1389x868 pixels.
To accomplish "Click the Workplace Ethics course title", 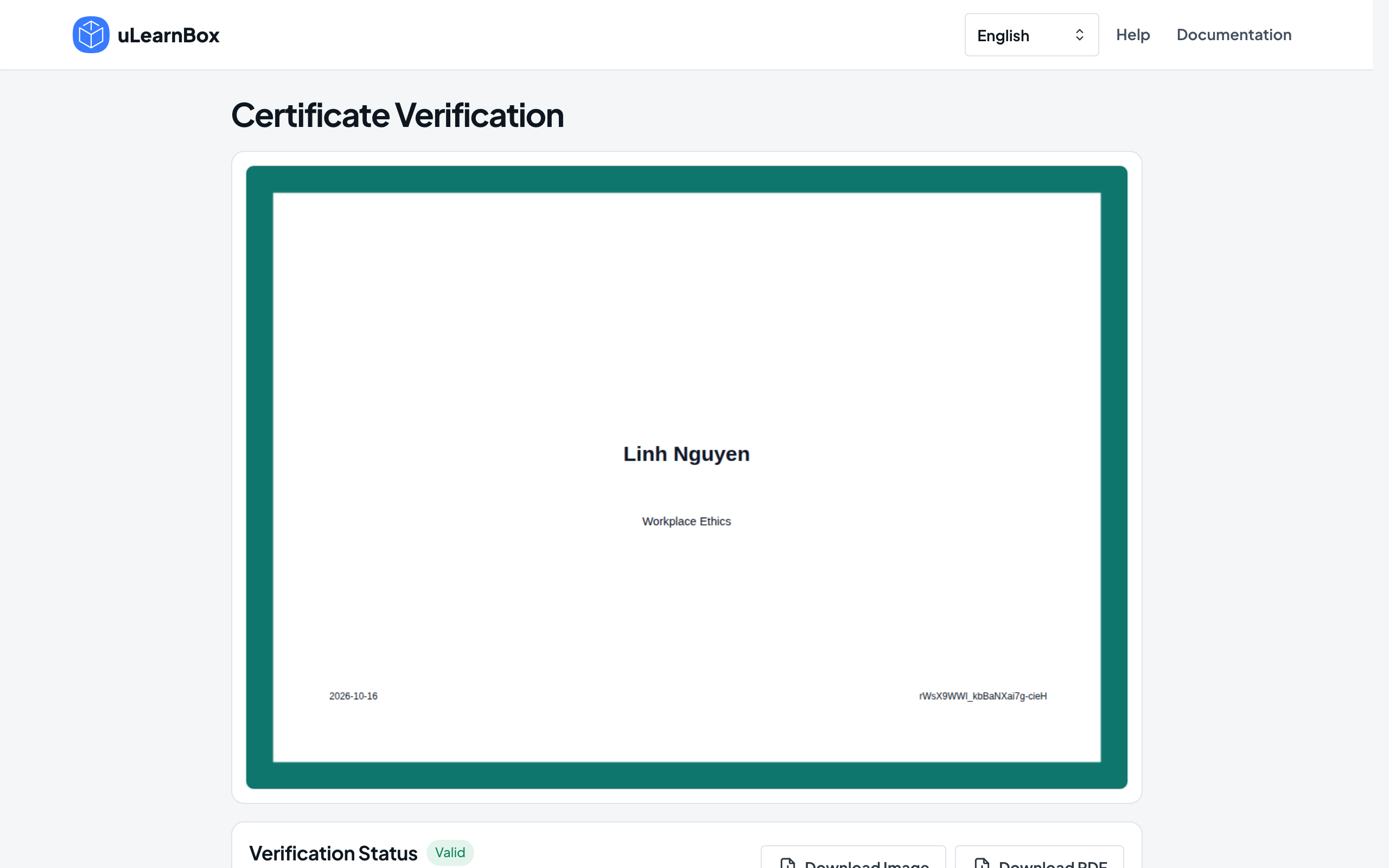I will point(686,521).
